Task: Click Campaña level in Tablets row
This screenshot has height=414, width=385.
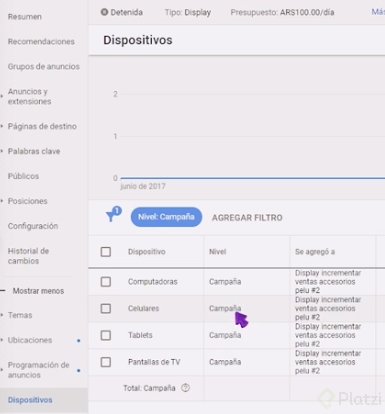Action: tap(225, 335)
